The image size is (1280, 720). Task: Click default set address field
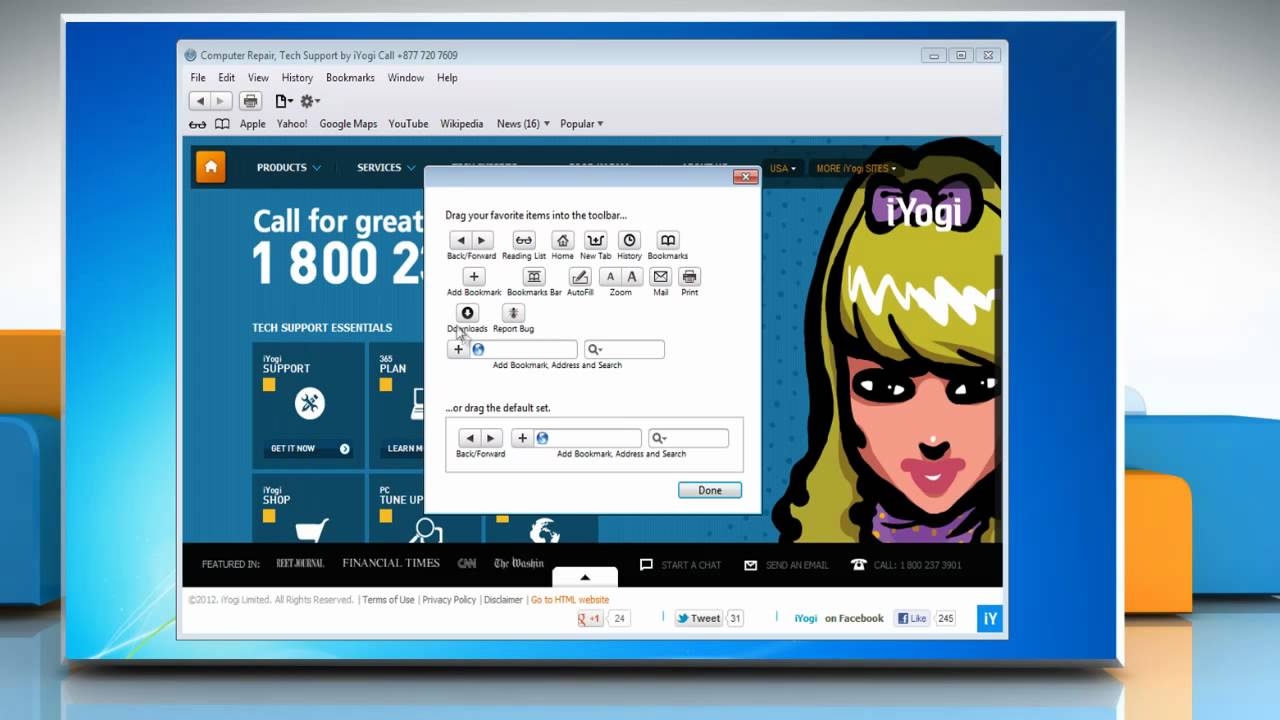click(587, 438)
